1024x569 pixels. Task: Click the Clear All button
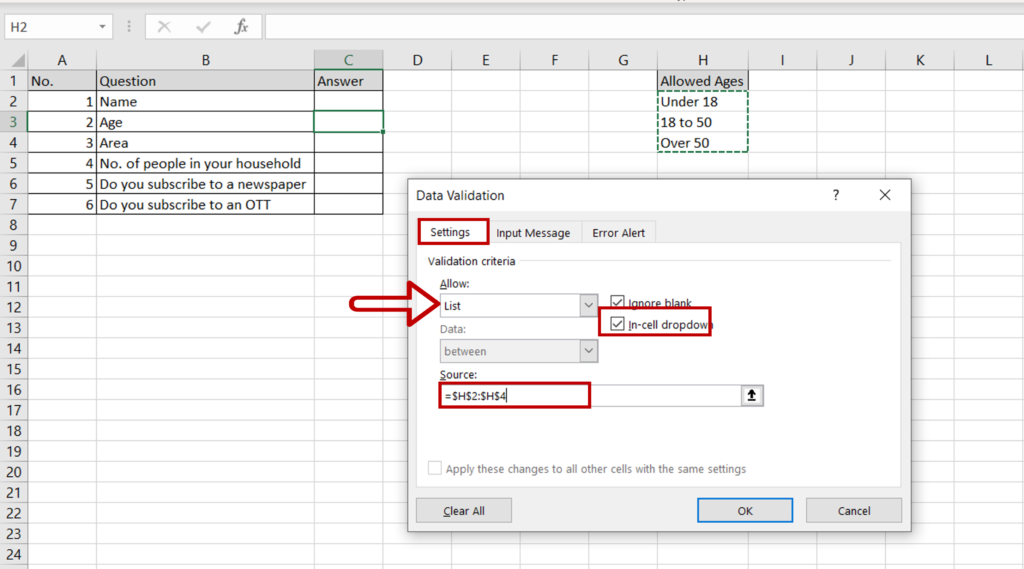point(464,510)
